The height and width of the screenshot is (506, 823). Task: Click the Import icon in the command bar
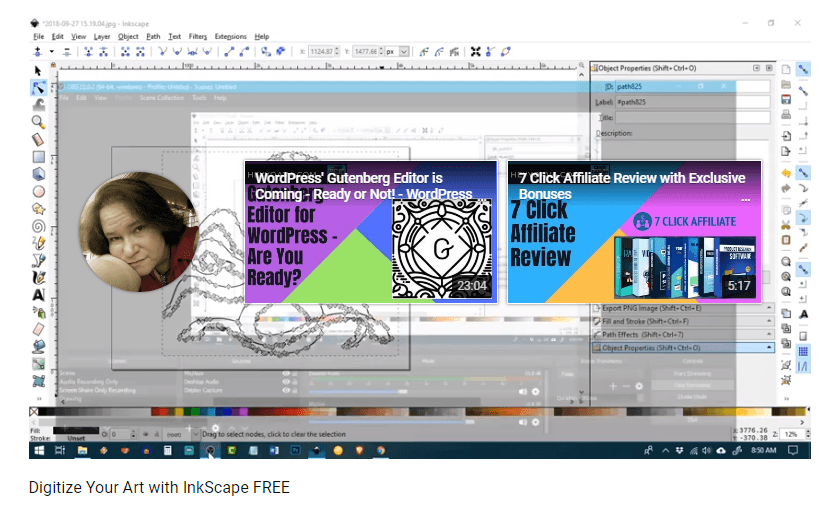pyautogui.click(x=786, y=136)
